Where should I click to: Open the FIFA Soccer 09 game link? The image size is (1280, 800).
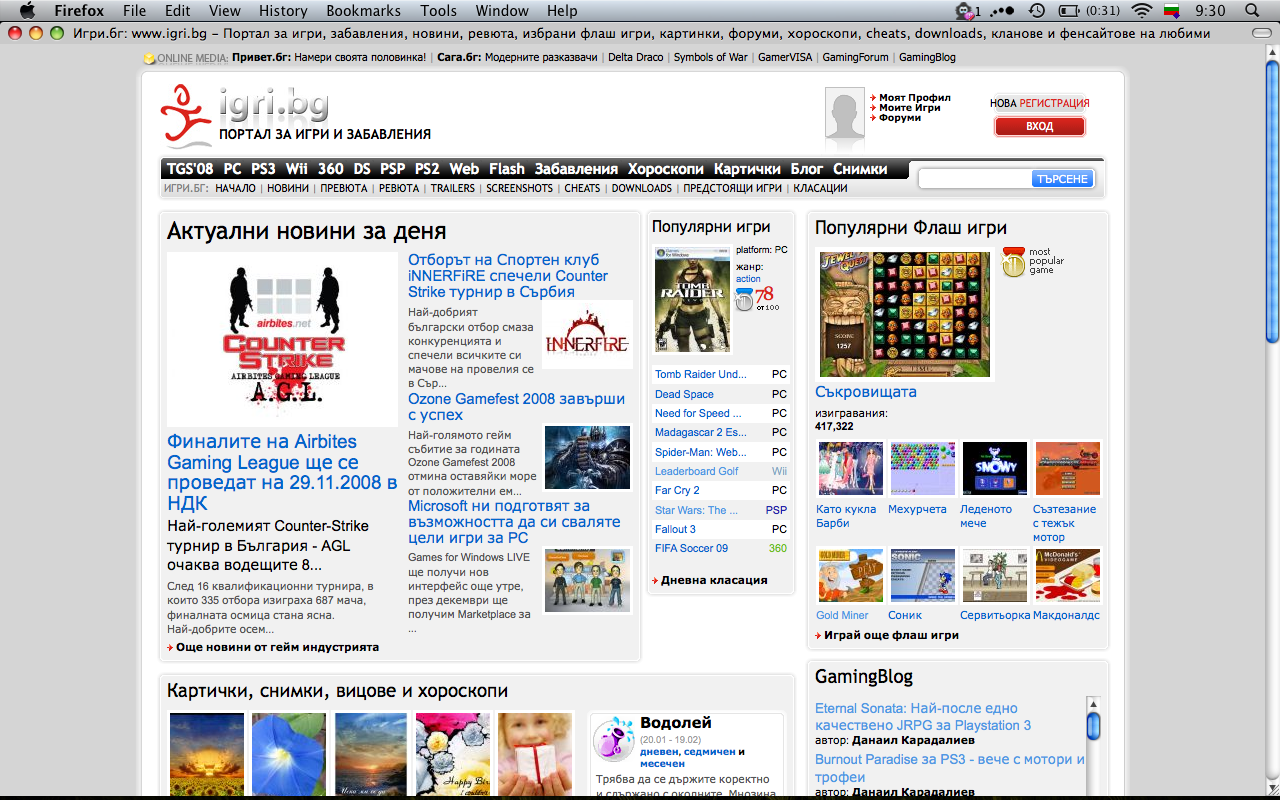691,548
